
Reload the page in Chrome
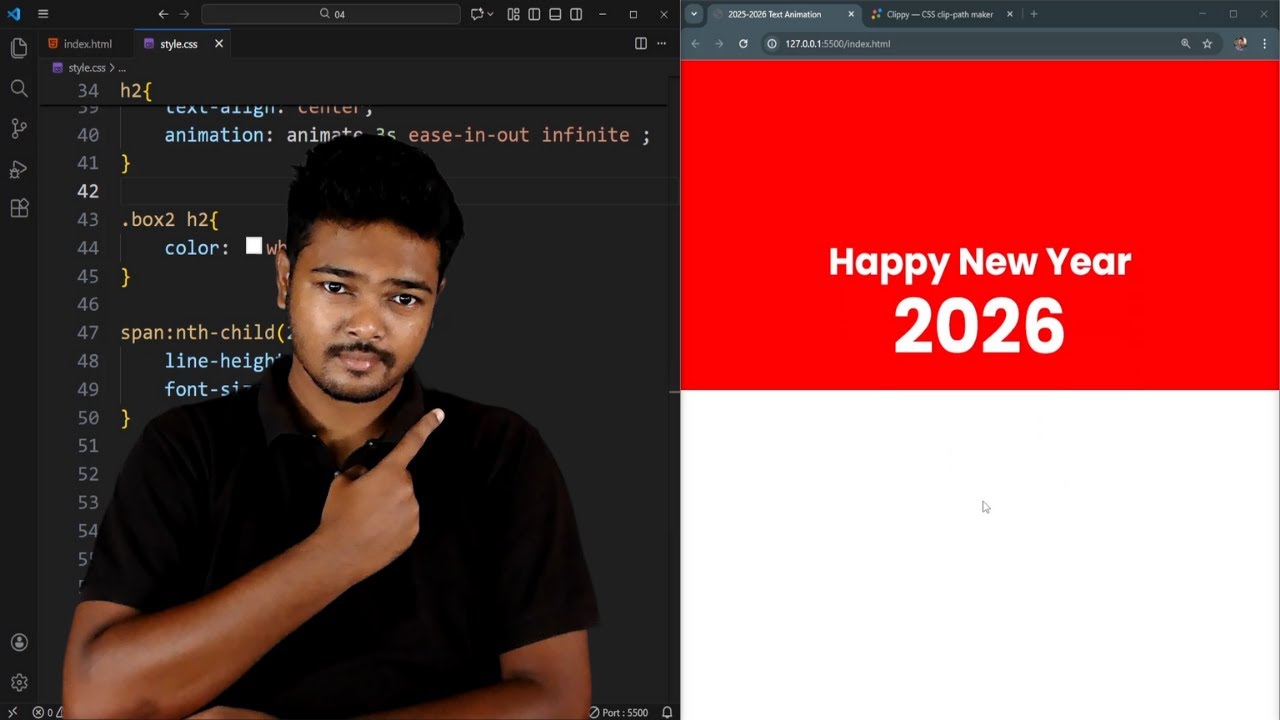pyautogui.click(x=743, y=44)
